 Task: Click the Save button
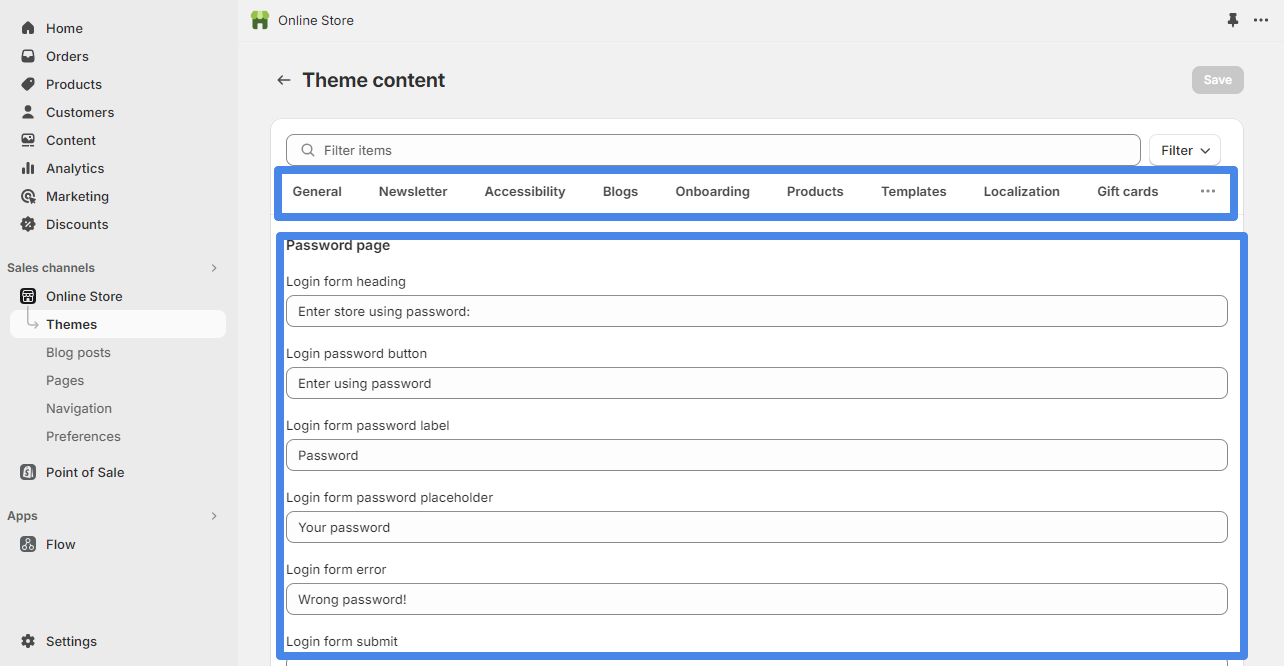[x=1217, y=80]
